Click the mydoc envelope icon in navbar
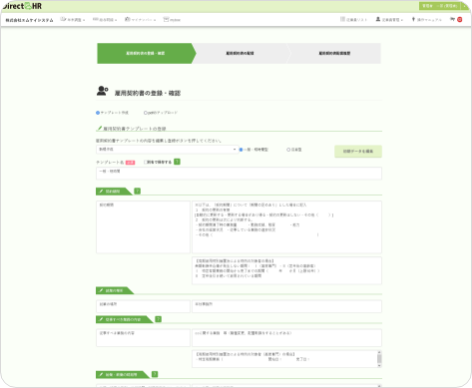 click(x=166, y=19)
